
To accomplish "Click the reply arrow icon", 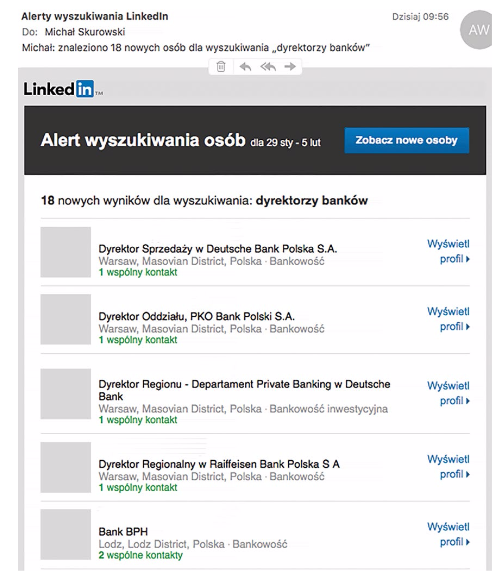I will tap(245, 67).
